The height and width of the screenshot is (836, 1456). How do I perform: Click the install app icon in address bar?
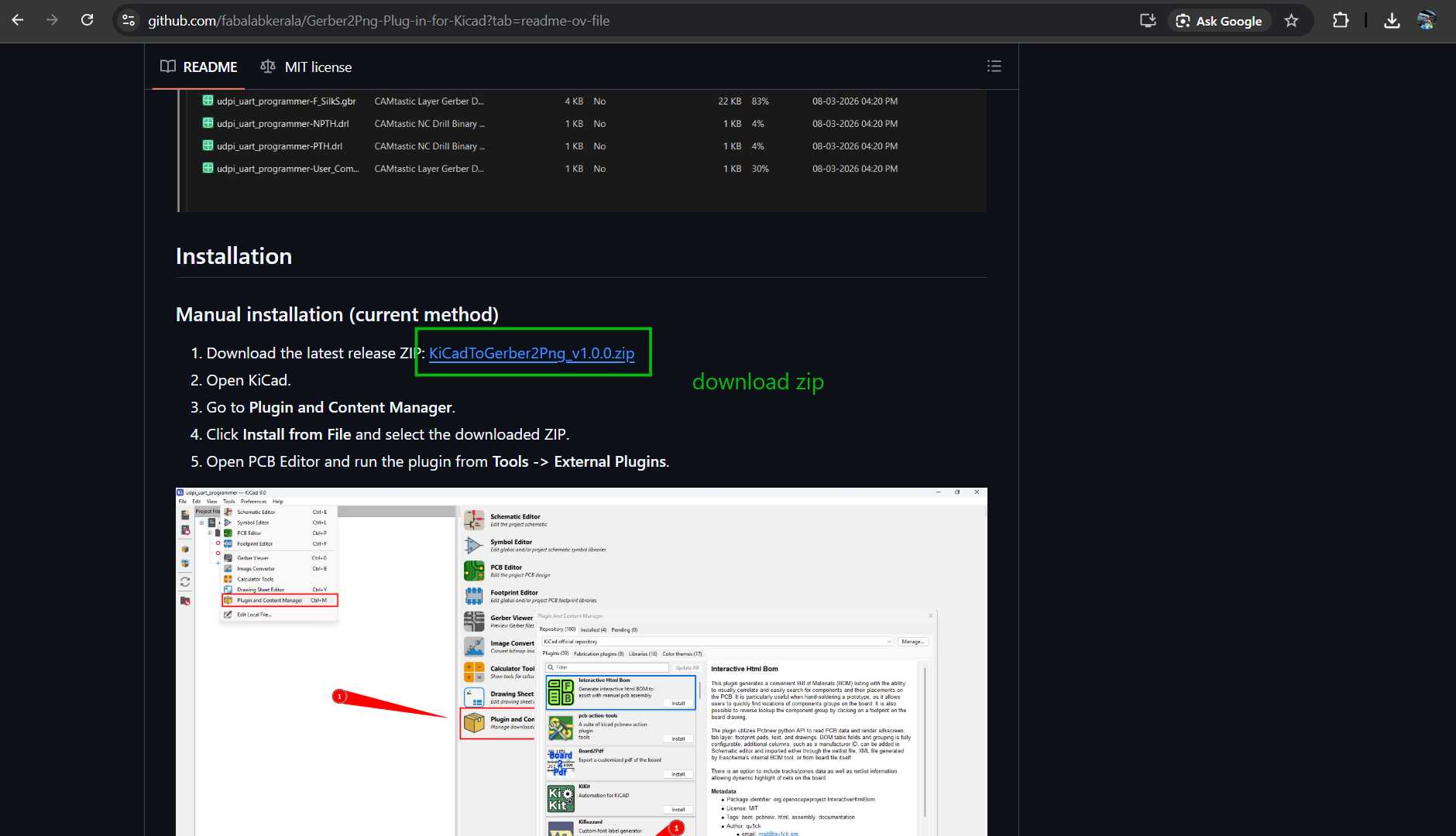[1148, 21]
